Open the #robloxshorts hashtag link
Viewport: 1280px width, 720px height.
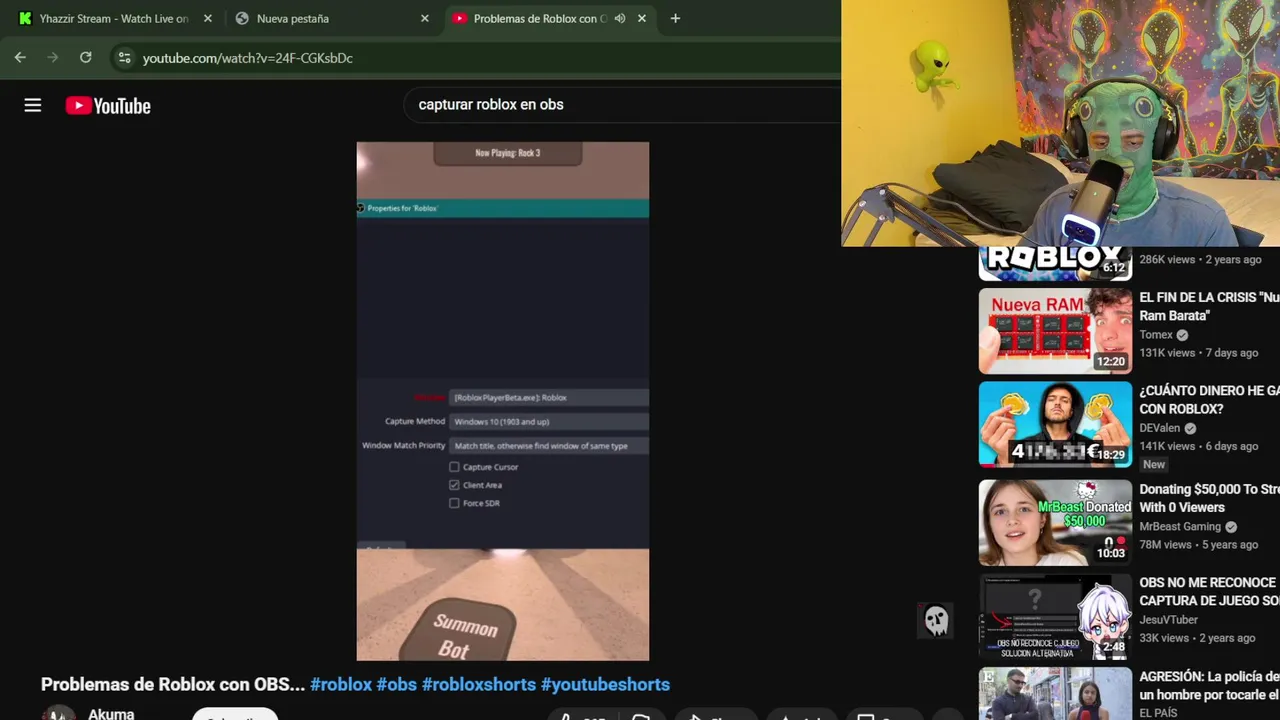(x=479, y=685)
